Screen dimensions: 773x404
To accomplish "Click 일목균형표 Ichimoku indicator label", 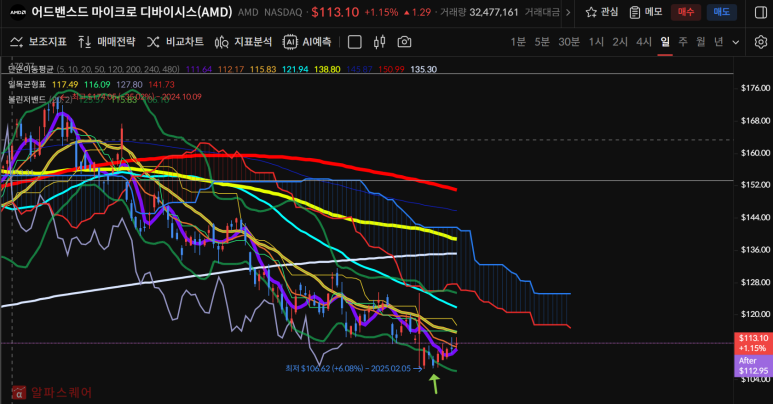I will coord(27,84).
